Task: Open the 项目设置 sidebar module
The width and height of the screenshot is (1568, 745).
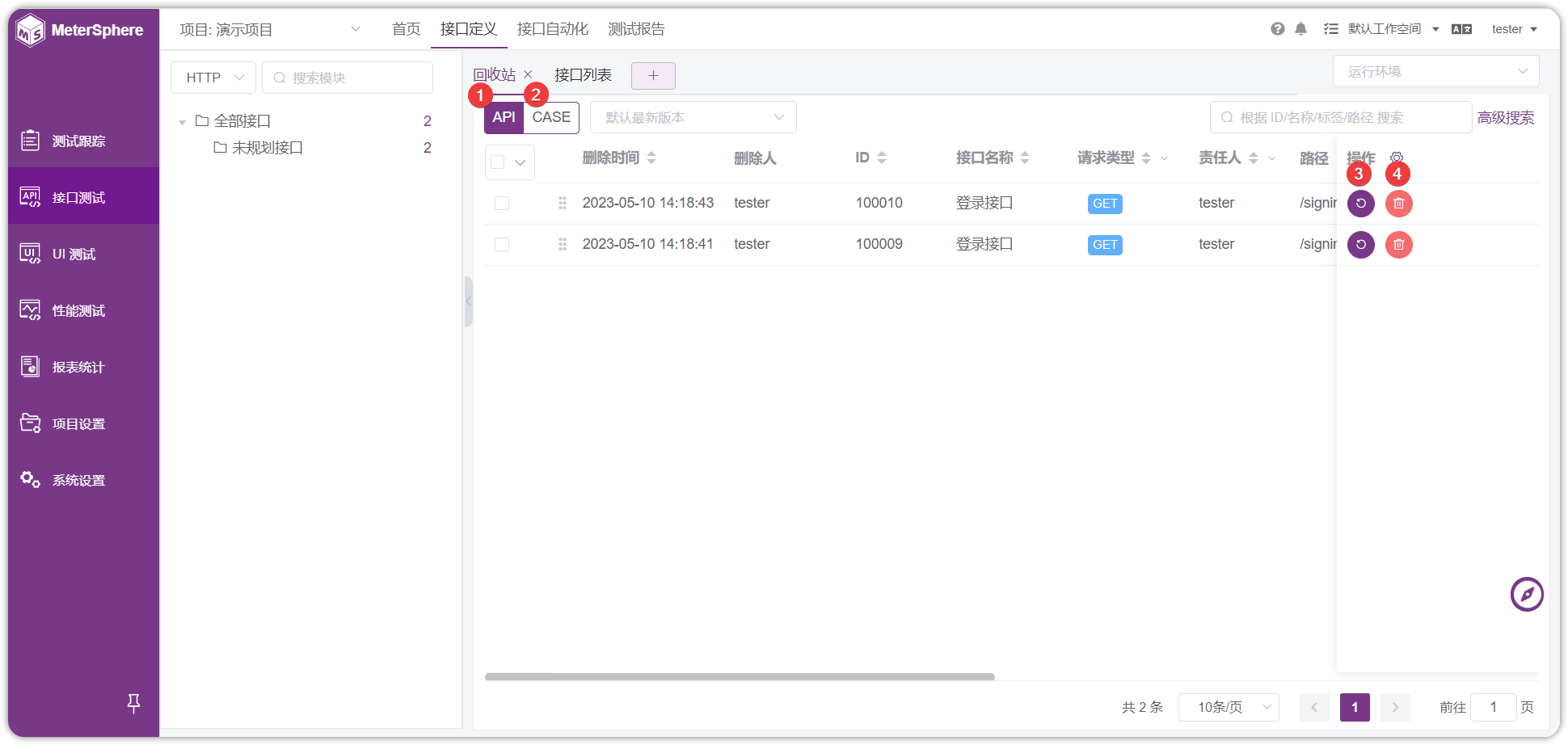Action: (x=83, y=423)
